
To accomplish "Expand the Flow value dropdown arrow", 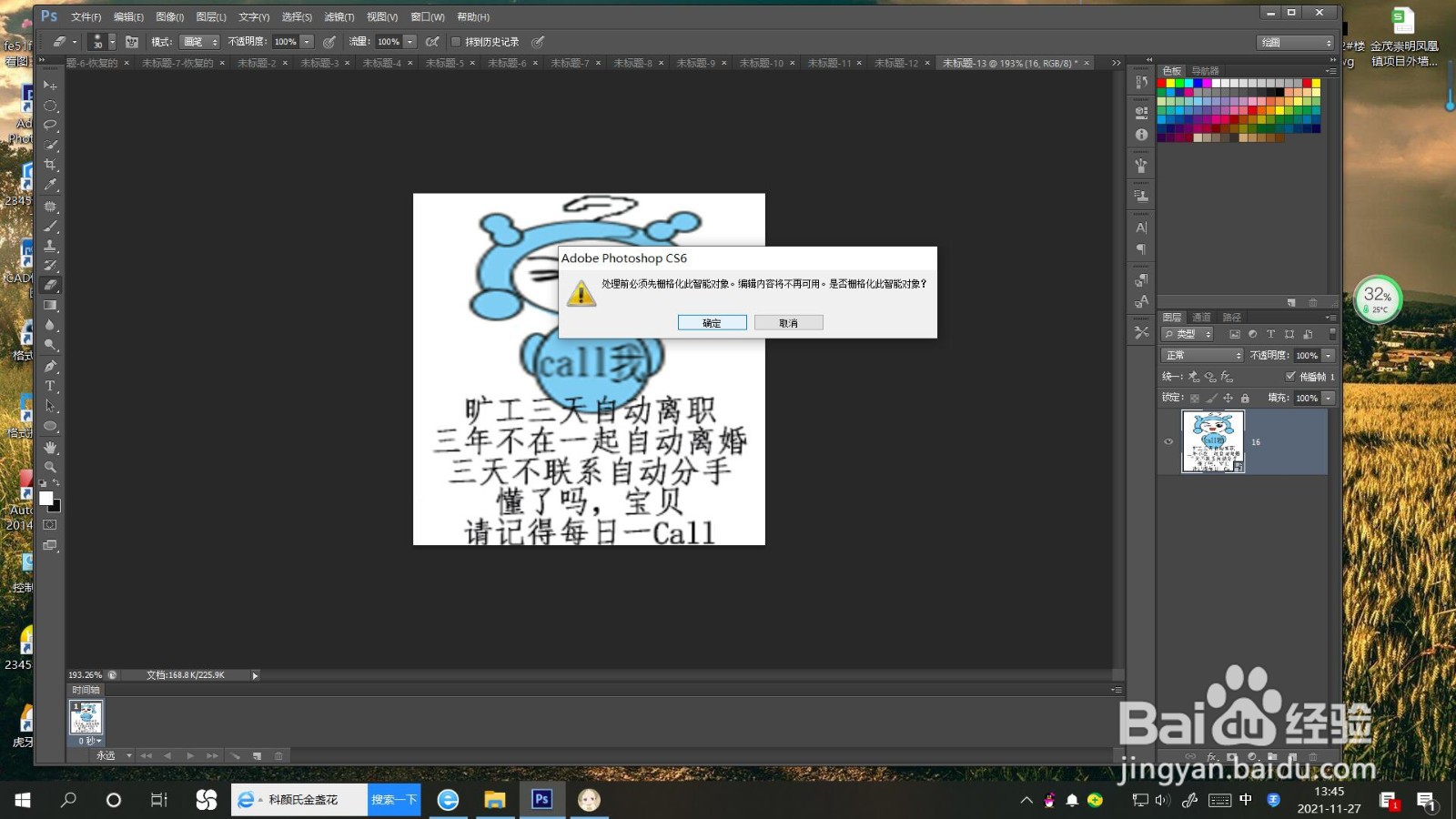I will click(x=410, y=42).
